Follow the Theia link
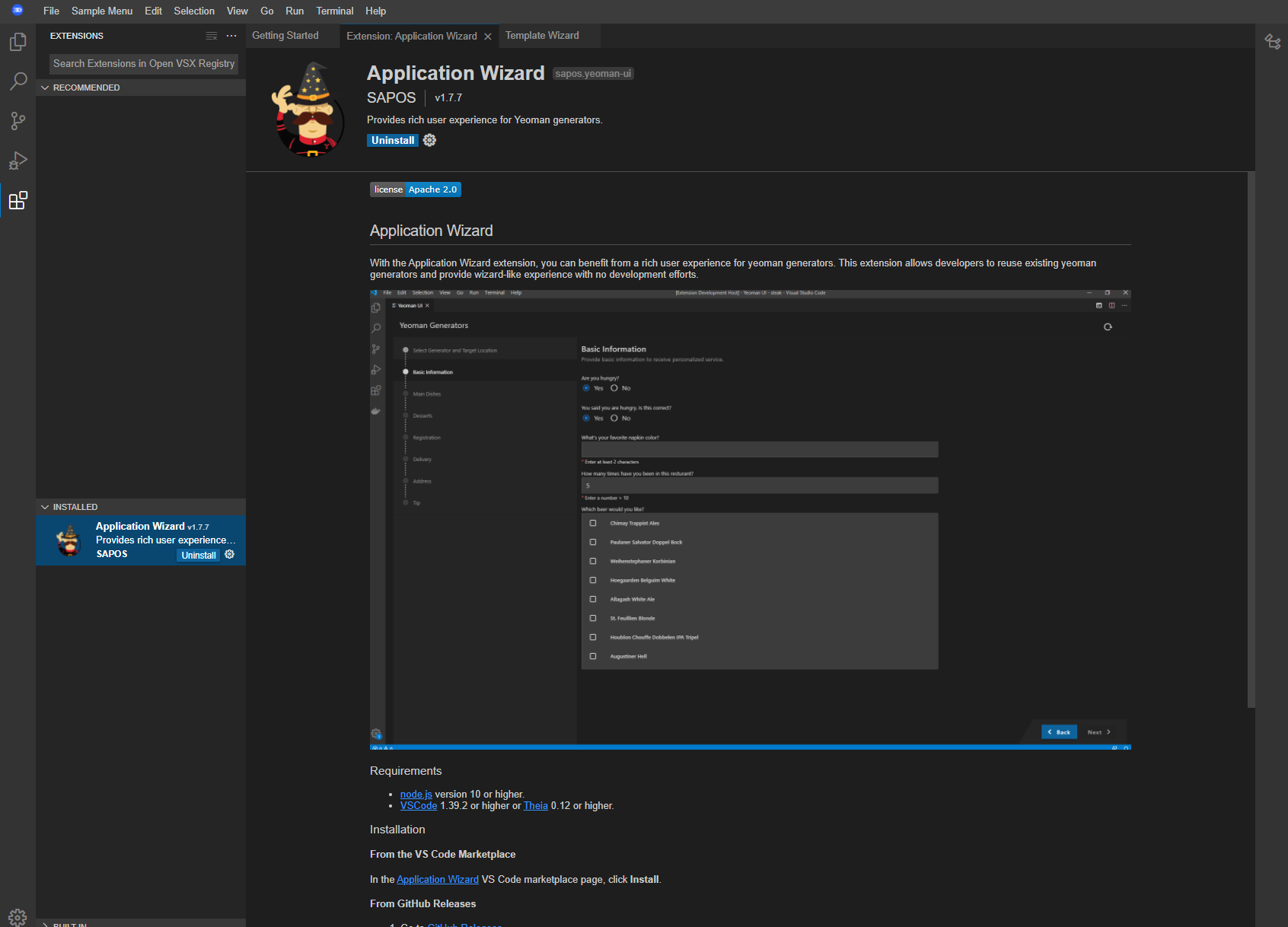Screen dimensions: 1288x927 click(x=536, y=805)
